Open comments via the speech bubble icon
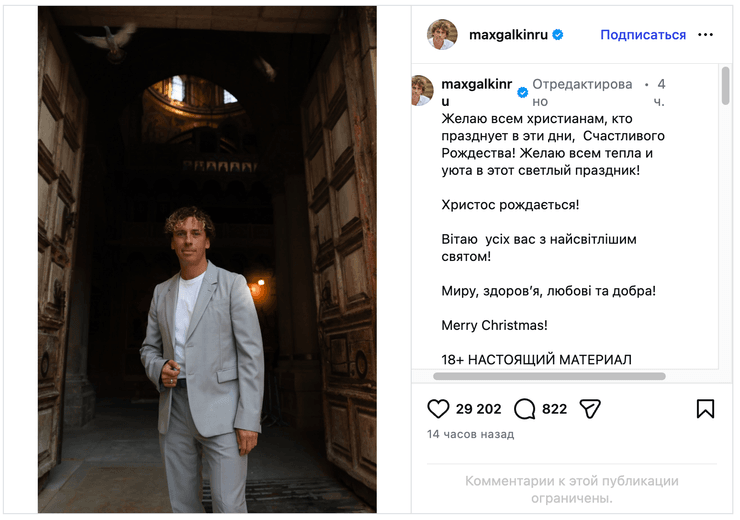 pyautogui.click(x=525, y=409)
